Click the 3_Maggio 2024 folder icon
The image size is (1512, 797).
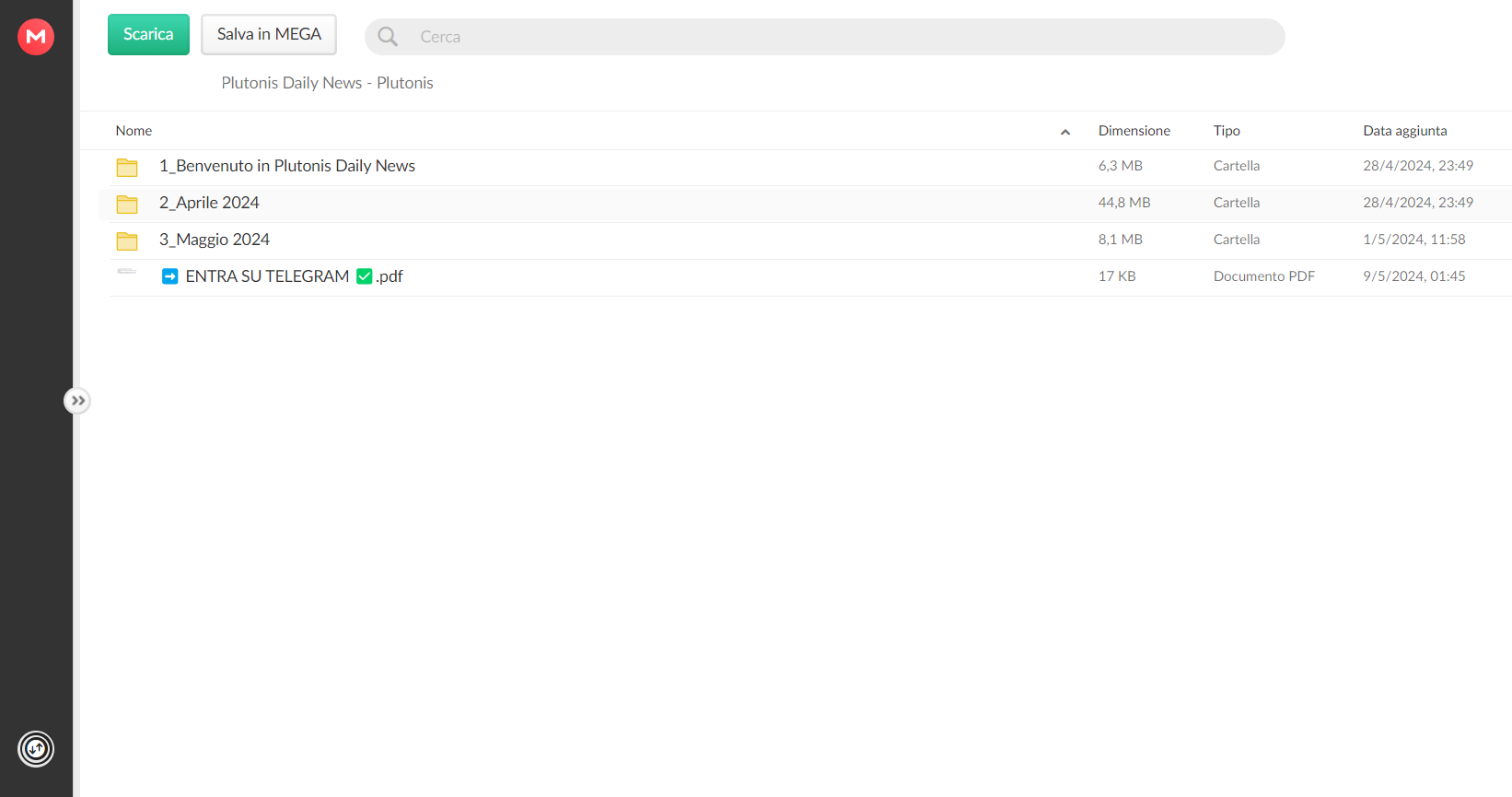tap(127, 240)
